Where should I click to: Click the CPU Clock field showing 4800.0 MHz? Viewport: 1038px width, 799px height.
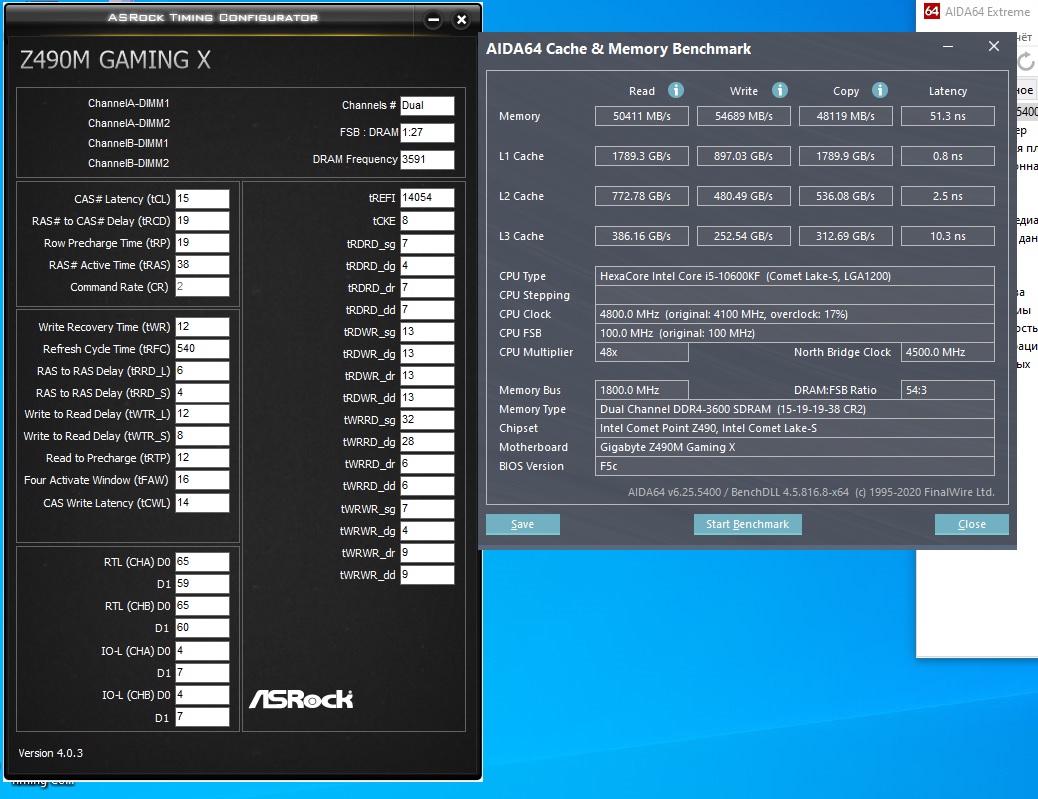795,314
